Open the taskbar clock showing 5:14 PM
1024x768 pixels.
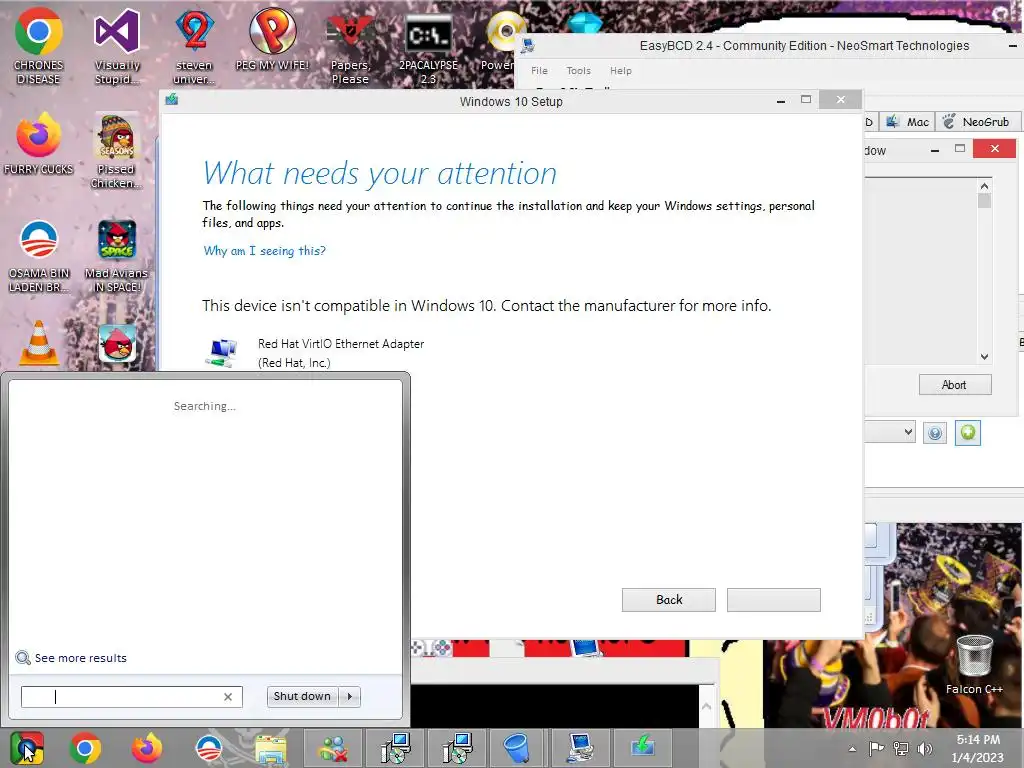pyautogui.click(x=978, y=748)
